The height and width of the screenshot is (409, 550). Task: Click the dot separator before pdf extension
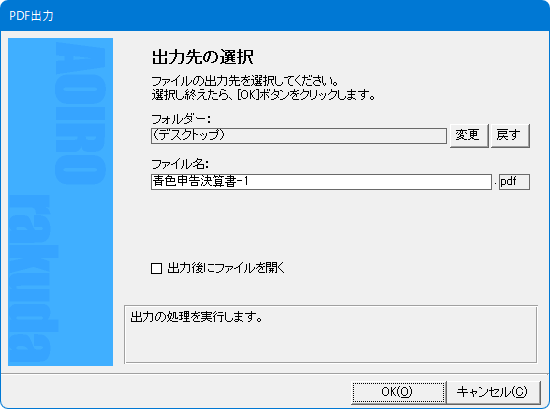pyautogui.click(x=495, y=184)
